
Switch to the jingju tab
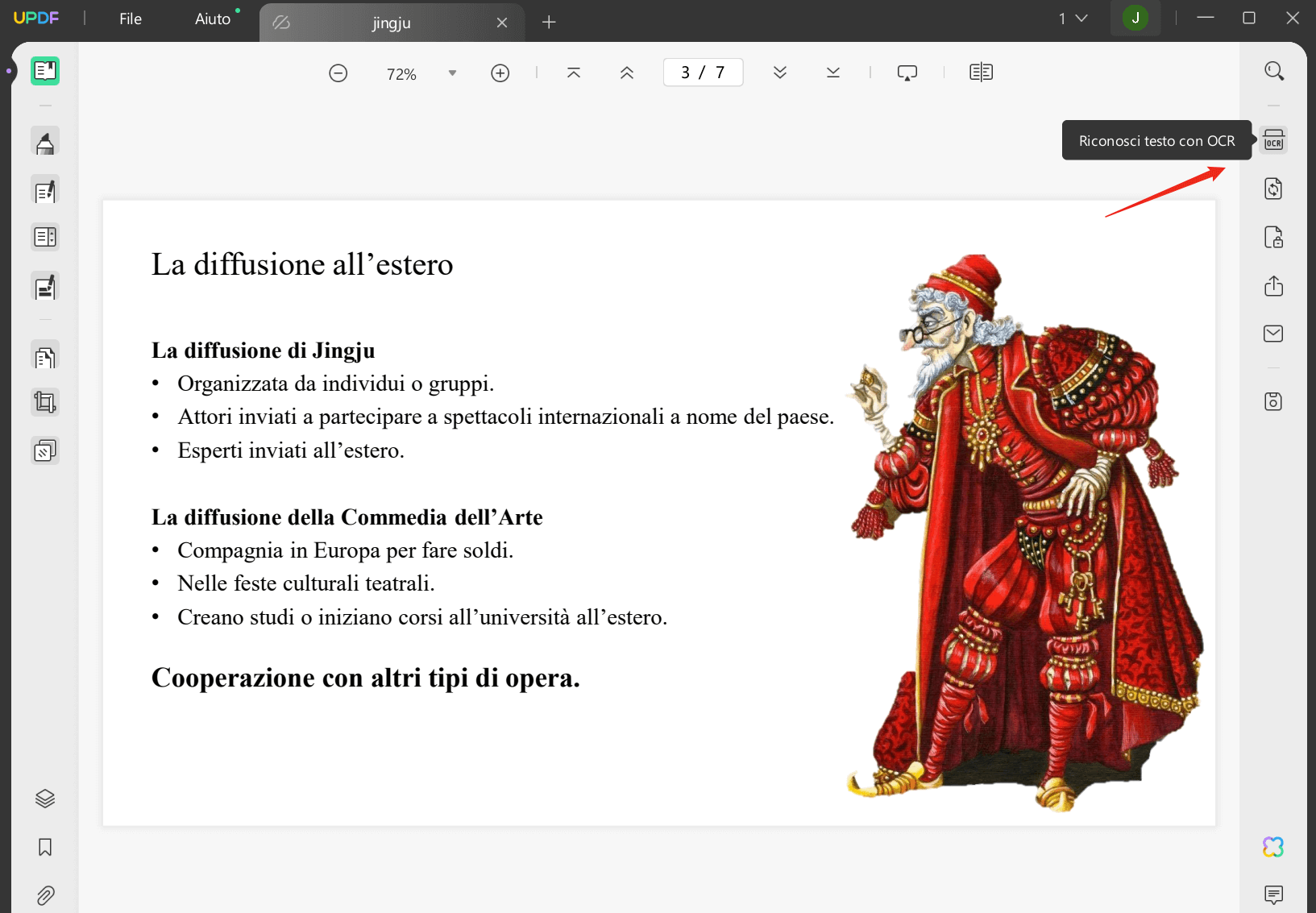pos(392,23)
